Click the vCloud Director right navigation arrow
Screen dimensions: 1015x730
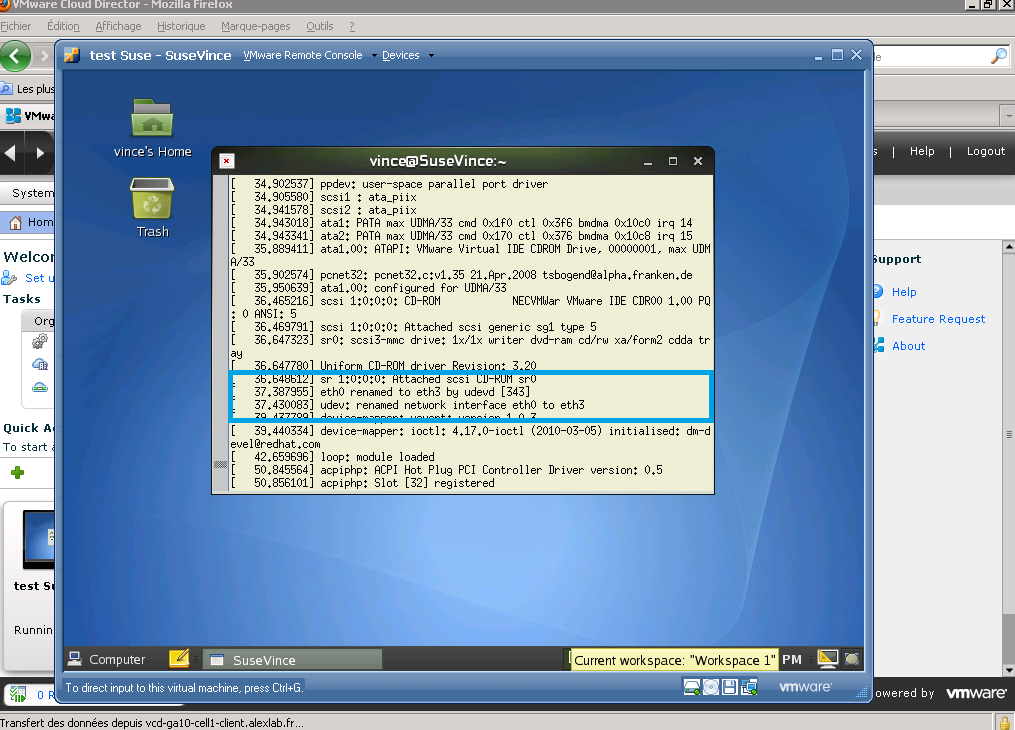coord(40,153)
